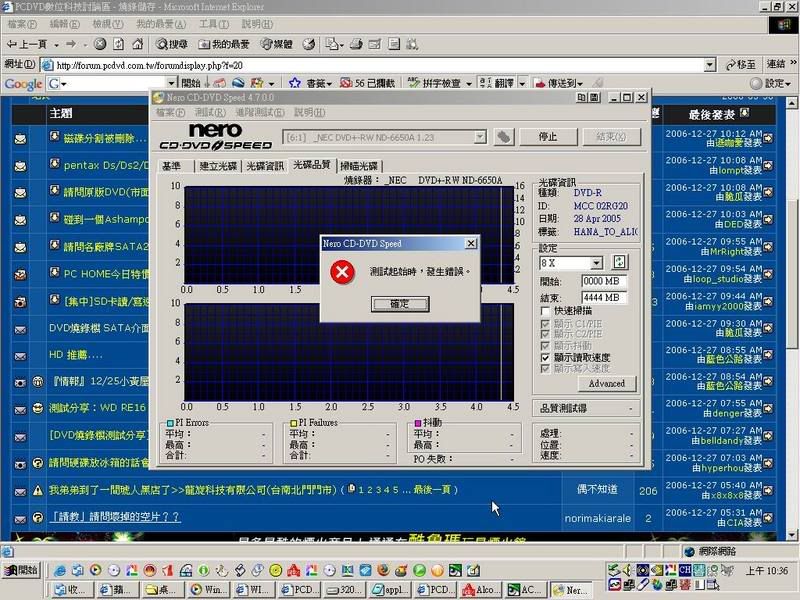800x600 pixels.
Task: Switch to the 掃瞄光碟 tab
Action: point(359,166)
